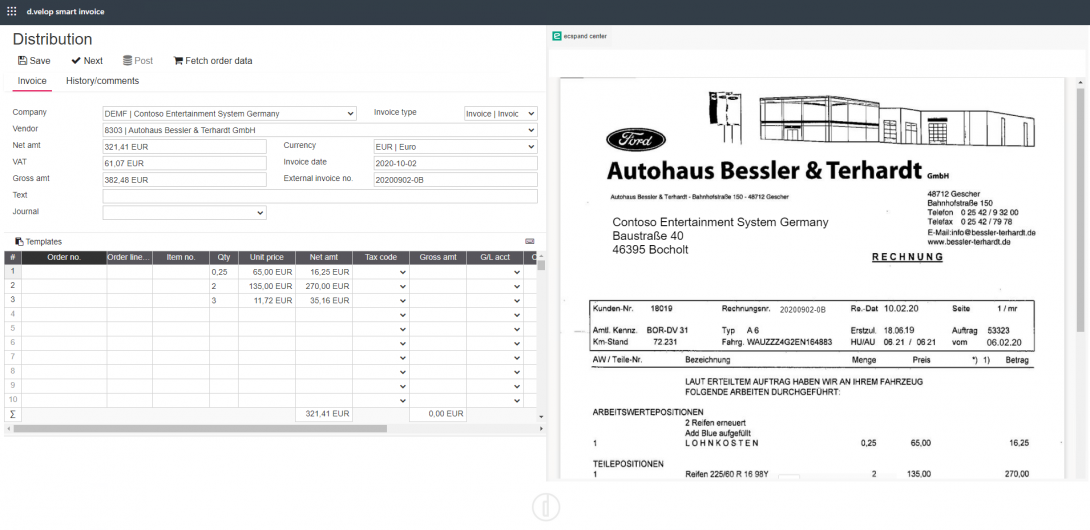Select the 16,25 EUR net amount cell
This screenshot has width=1090, height=530.
tap(324, 273)
